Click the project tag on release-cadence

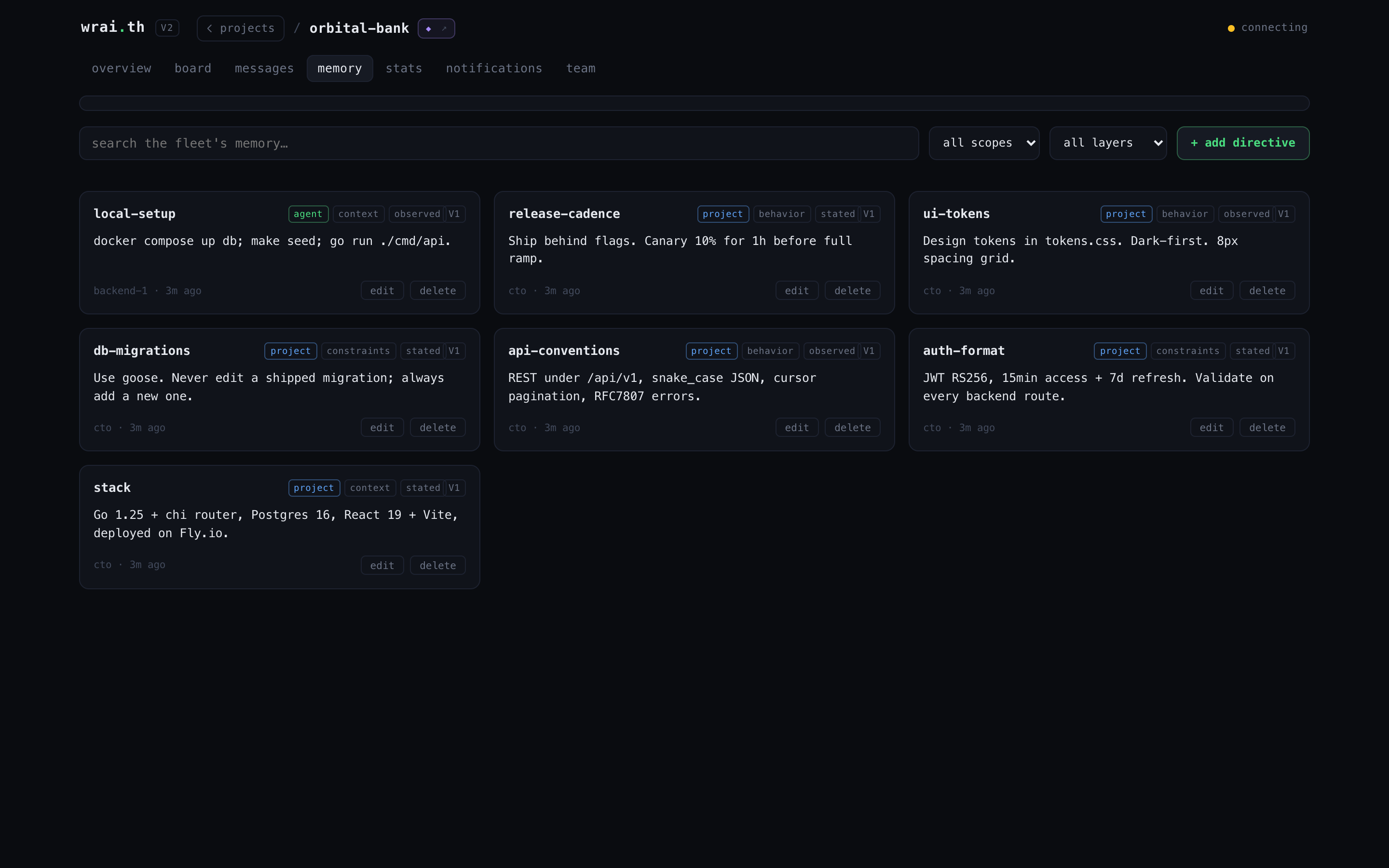[723, 214]
